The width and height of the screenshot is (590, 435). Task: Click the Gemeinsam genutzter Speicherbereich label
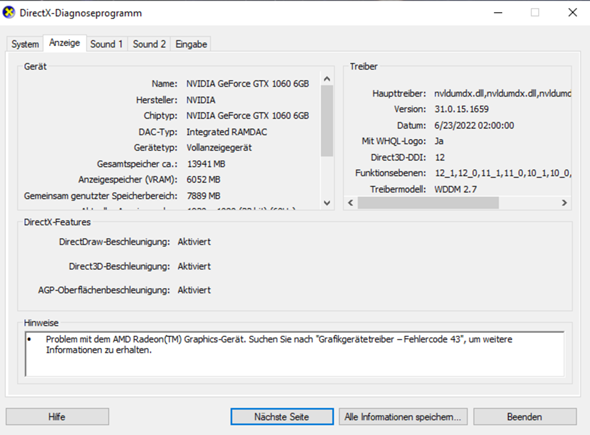tap(101, 196)
